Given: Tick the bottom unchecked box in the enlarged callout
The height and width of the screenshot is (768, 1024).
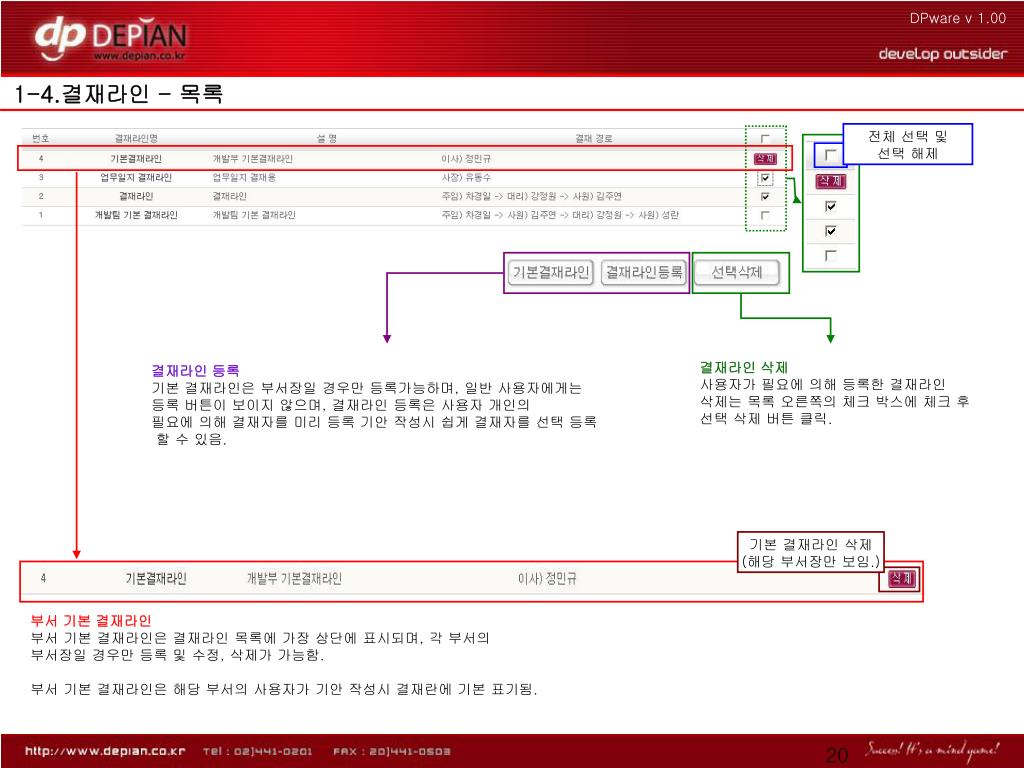Looking at the screenshot, I should coord(831,256).
